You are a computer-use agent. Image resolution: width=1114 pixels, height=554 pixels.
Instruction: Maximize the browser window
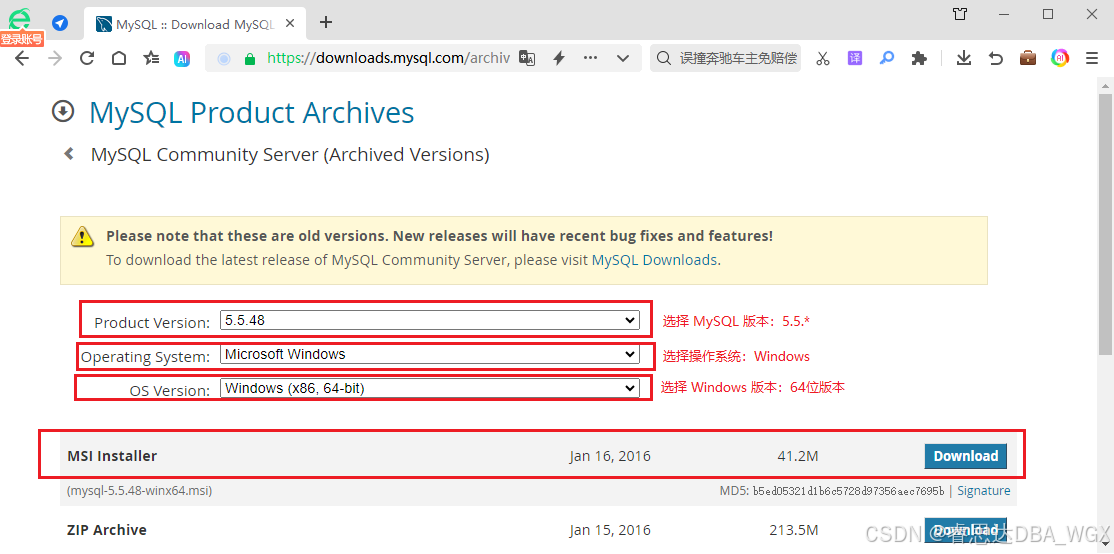1048,14
